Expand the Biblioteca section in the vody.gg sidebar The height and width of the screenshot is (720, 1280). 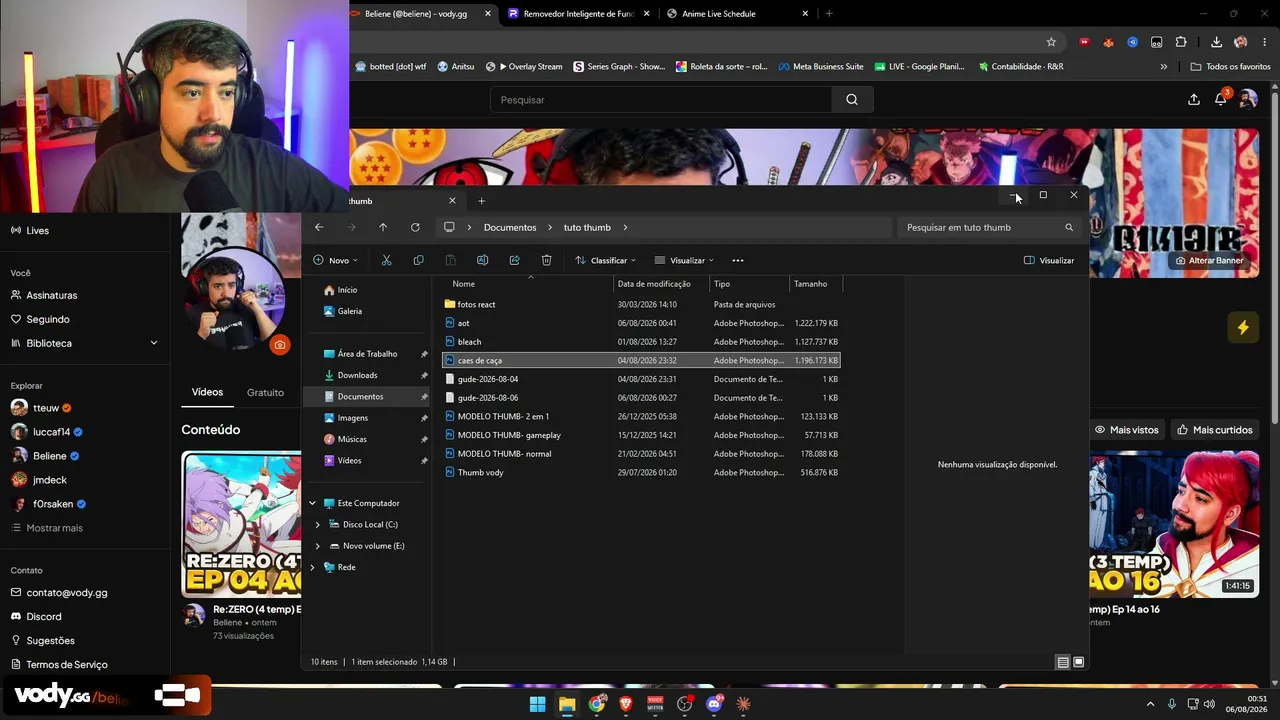154,343
